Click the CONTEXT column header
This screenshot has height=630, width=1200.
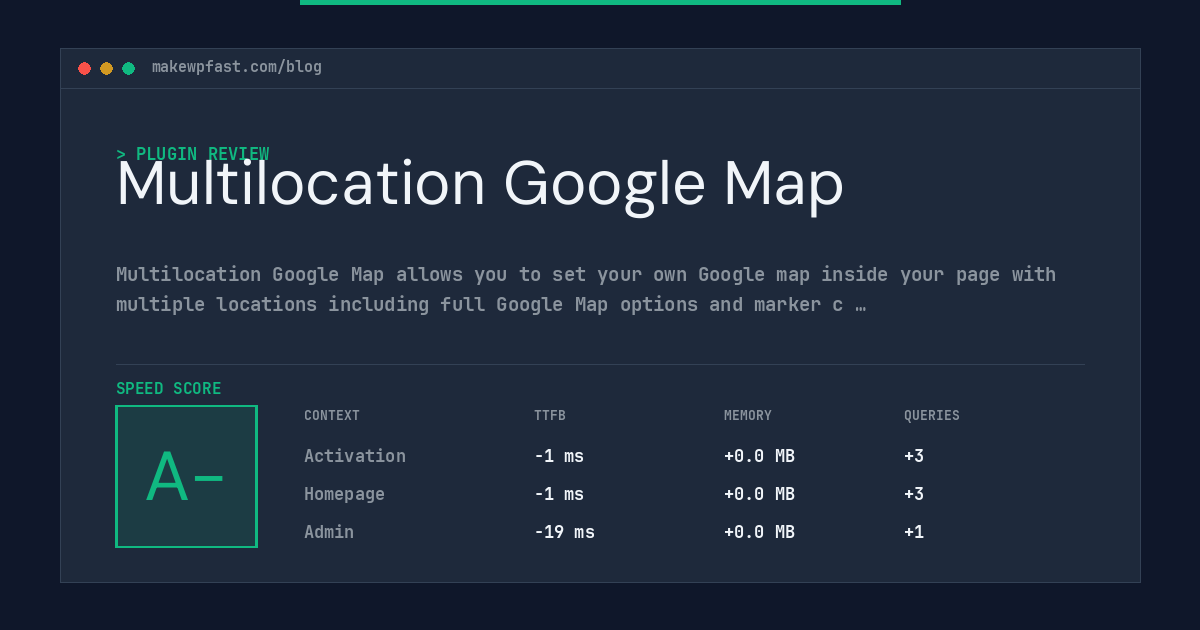tap(332, 415)
